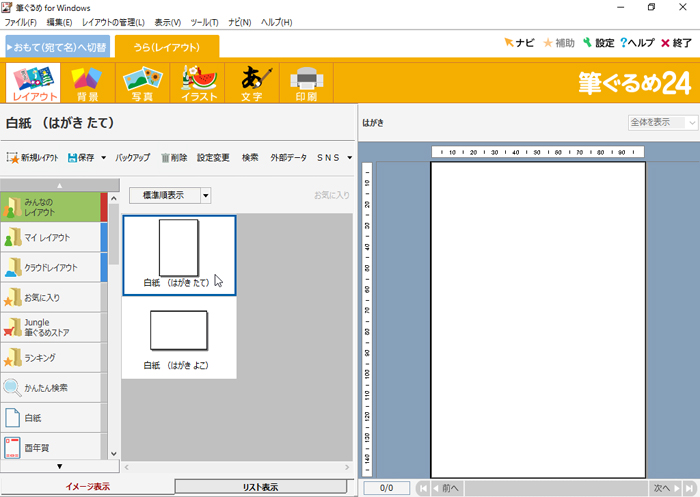Open the 背景 (Background) ribbon icon
The width and height of the screenshot is (700, 497).
click(87, 83)
